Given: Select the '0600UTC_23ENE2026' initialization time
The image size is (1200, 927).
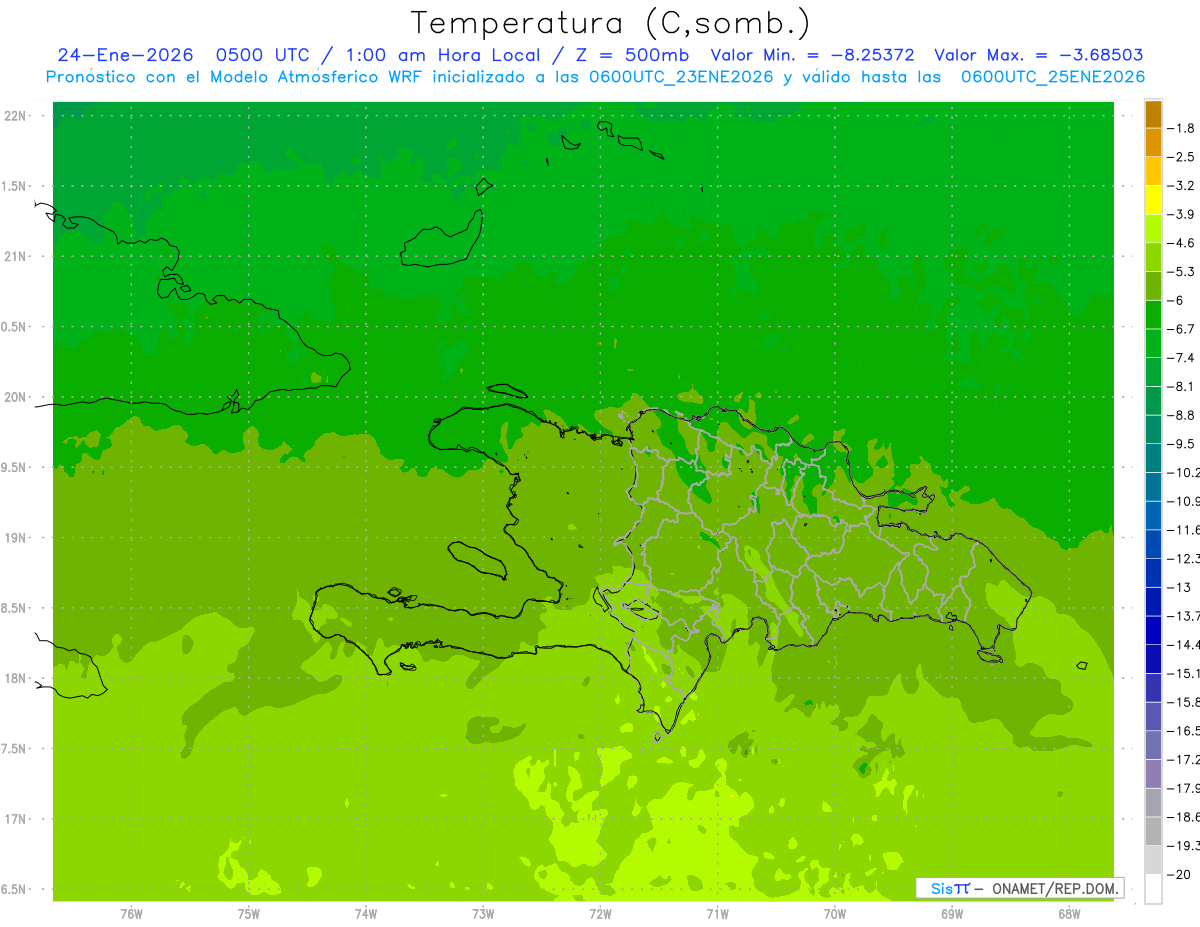Looking at the screenshot, I should [x=681, y=77].
